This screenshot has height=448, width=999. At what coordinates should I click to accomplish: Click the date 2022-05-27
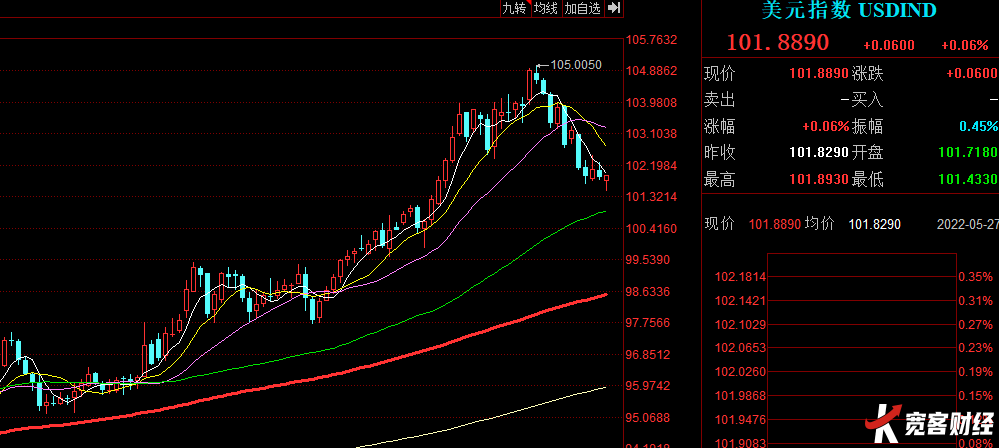click(x=967, y=224)
